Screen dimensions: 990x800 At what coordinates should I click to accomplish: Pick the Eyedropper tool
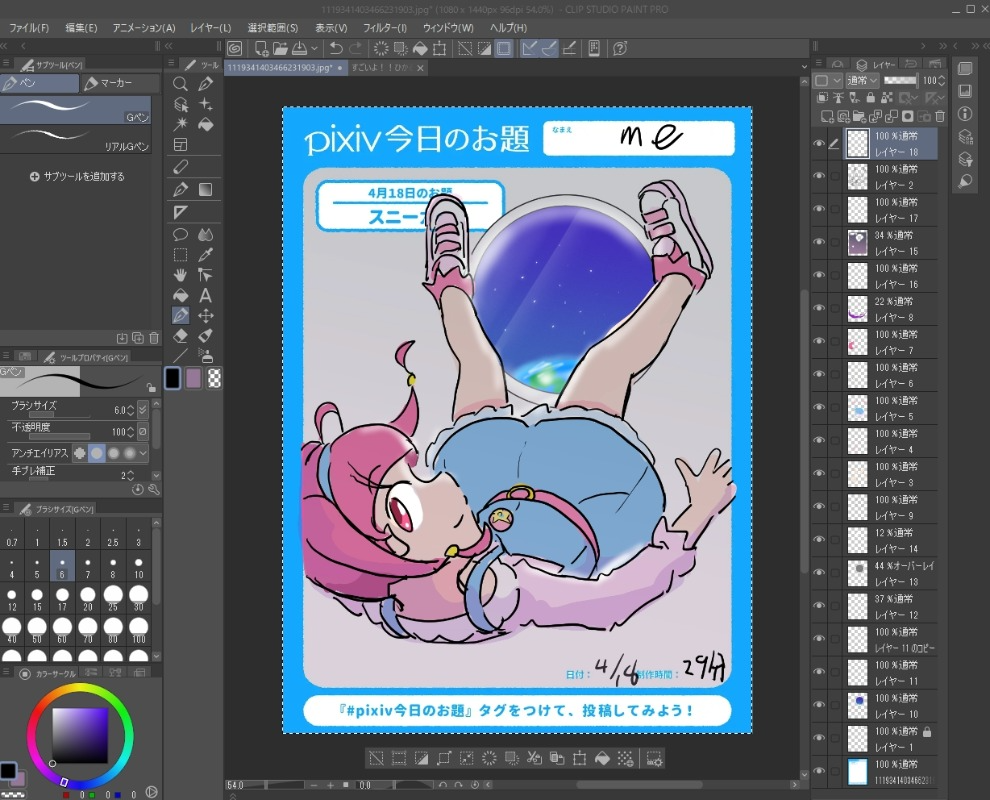click(x=206, y=255)
